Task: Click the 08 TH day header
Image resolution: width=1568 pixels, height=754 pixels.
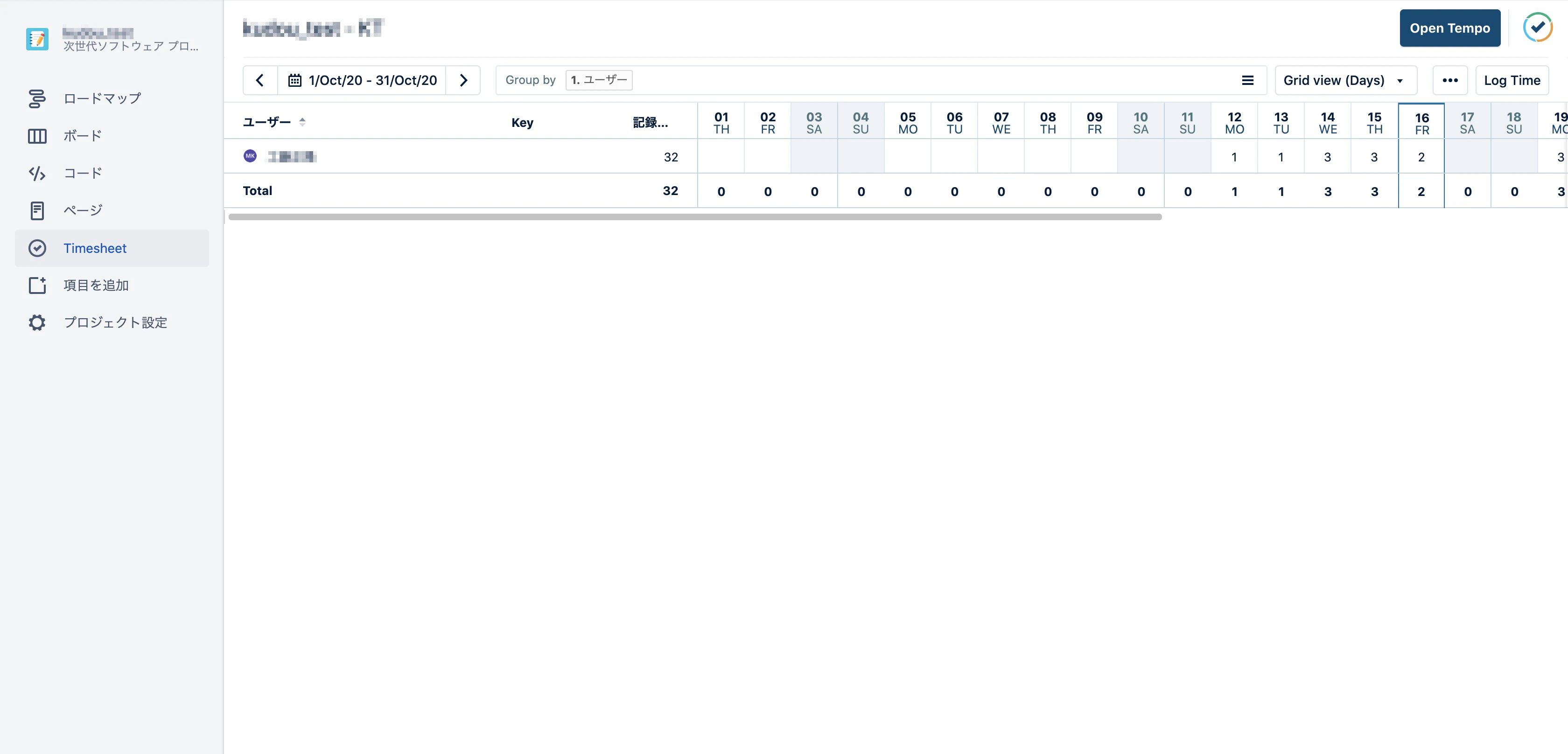Action: click(x=1048, y=122)
